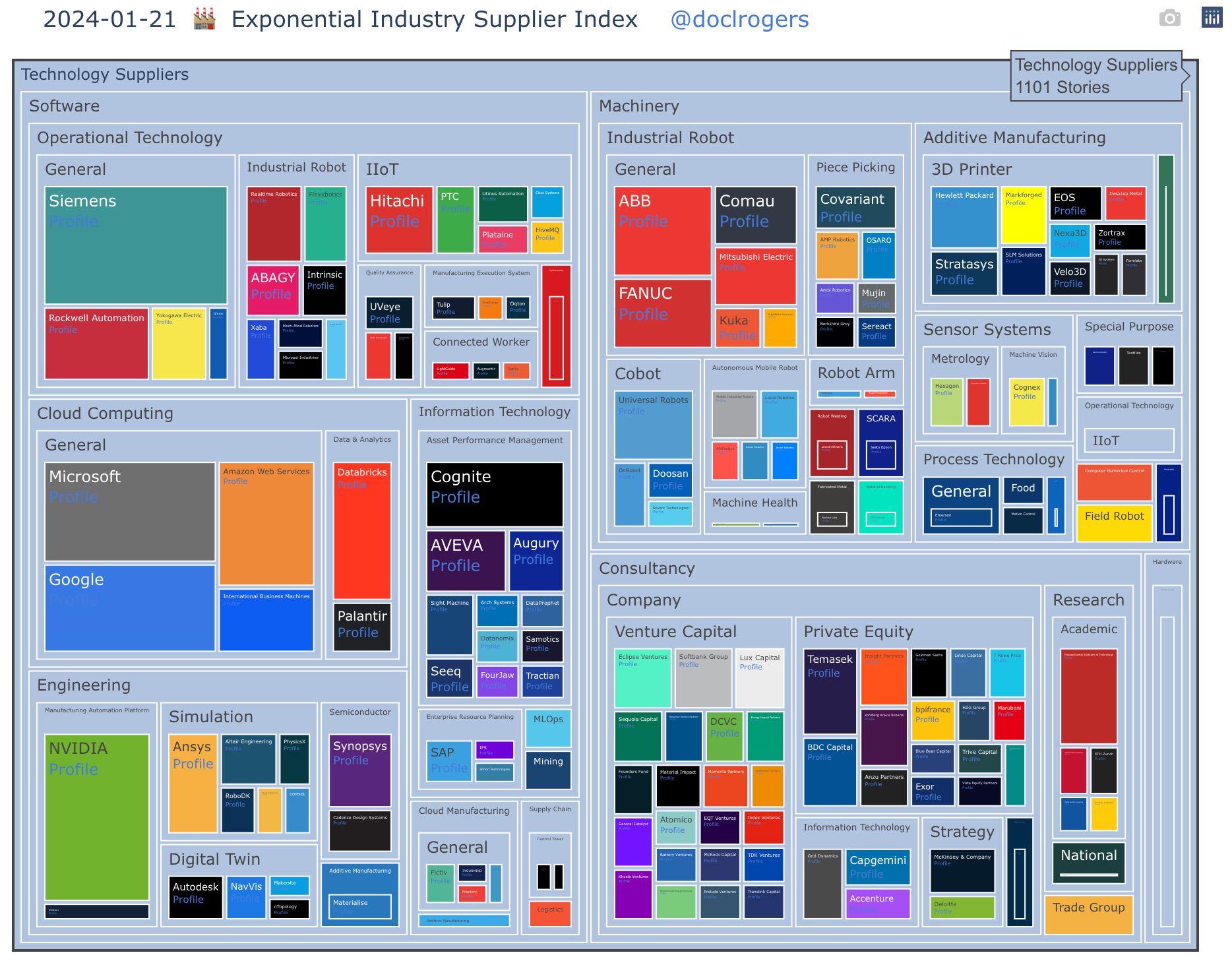Screen dimensions: 1232x959
Task: Select the UVeye tile
Action: pyautogui.click(x=390, y=313)
